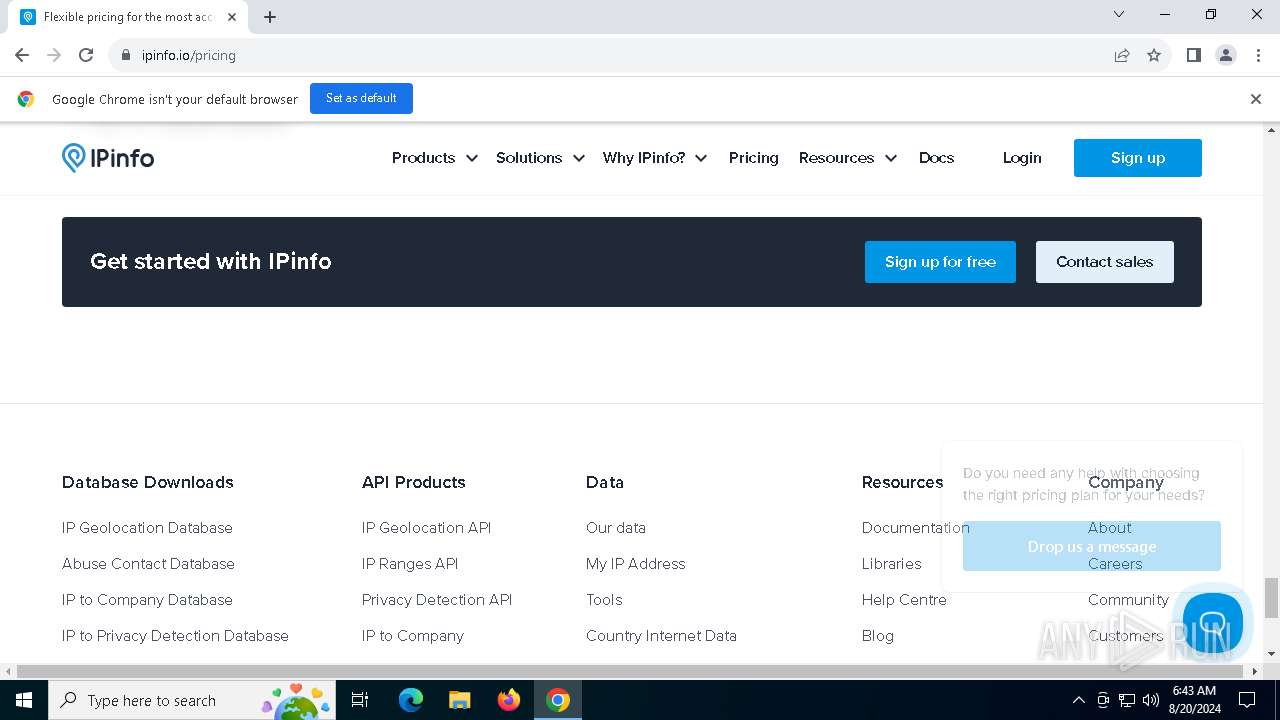Click Drop us a message button
The image size is (1280, 720).
[x=1092, y=546]
